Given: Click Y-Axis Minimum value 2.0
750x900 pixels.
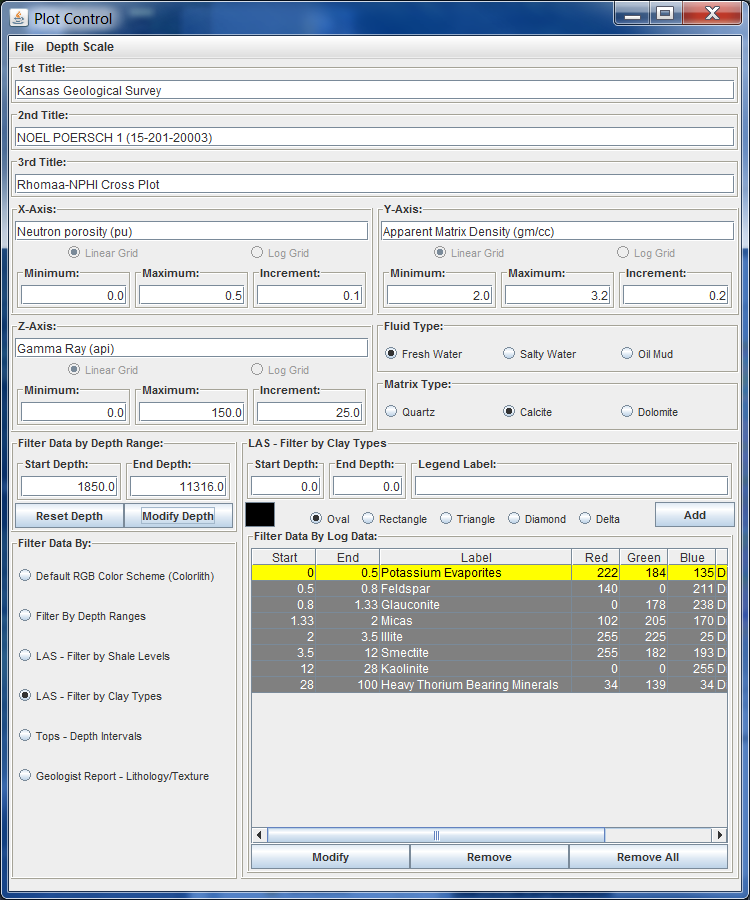Looking at the screenshot, I should pyautogui.click(x=439, y=295).
